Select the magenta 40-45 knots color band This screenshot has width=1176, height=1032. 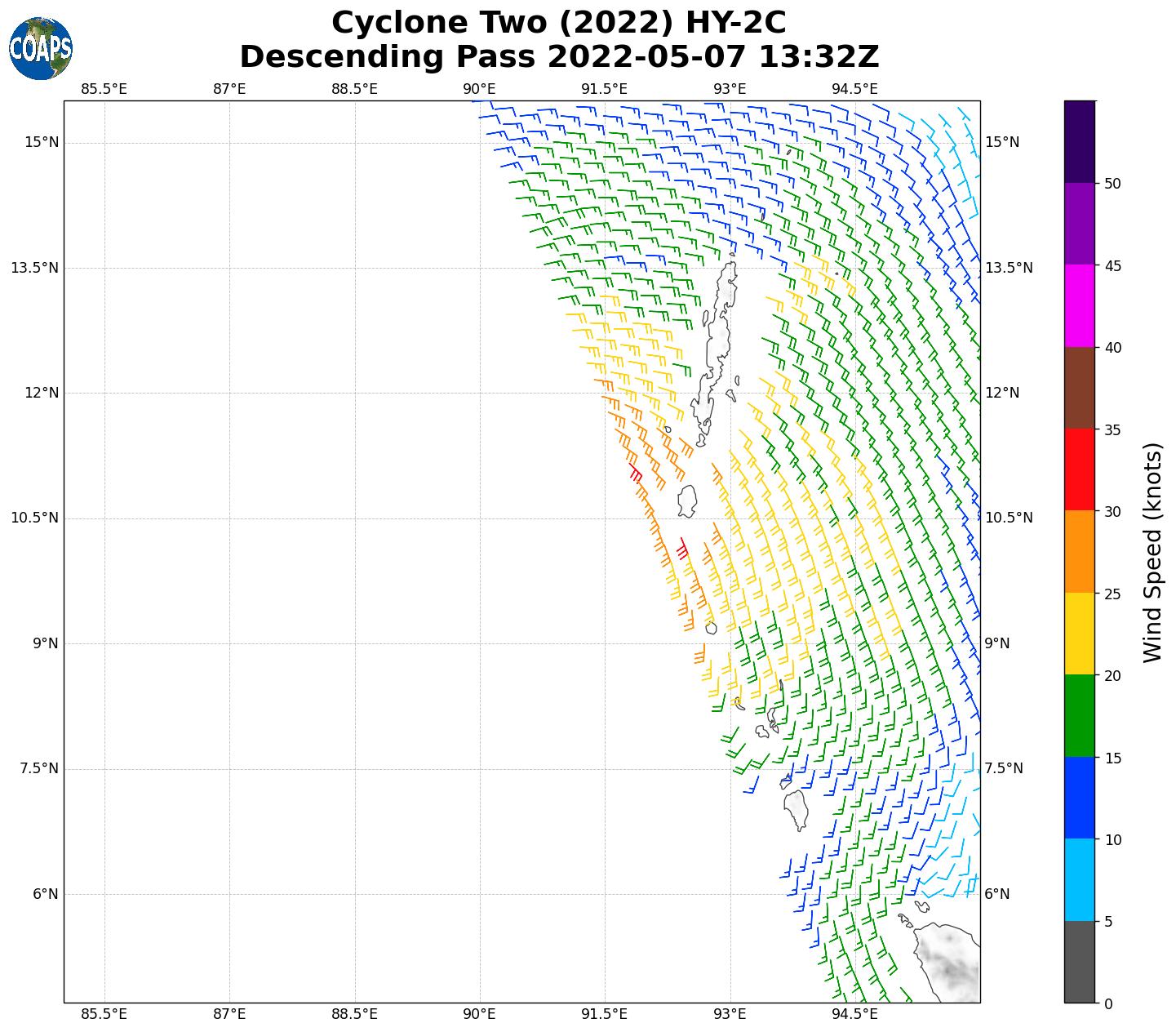tap(1079, 305)
